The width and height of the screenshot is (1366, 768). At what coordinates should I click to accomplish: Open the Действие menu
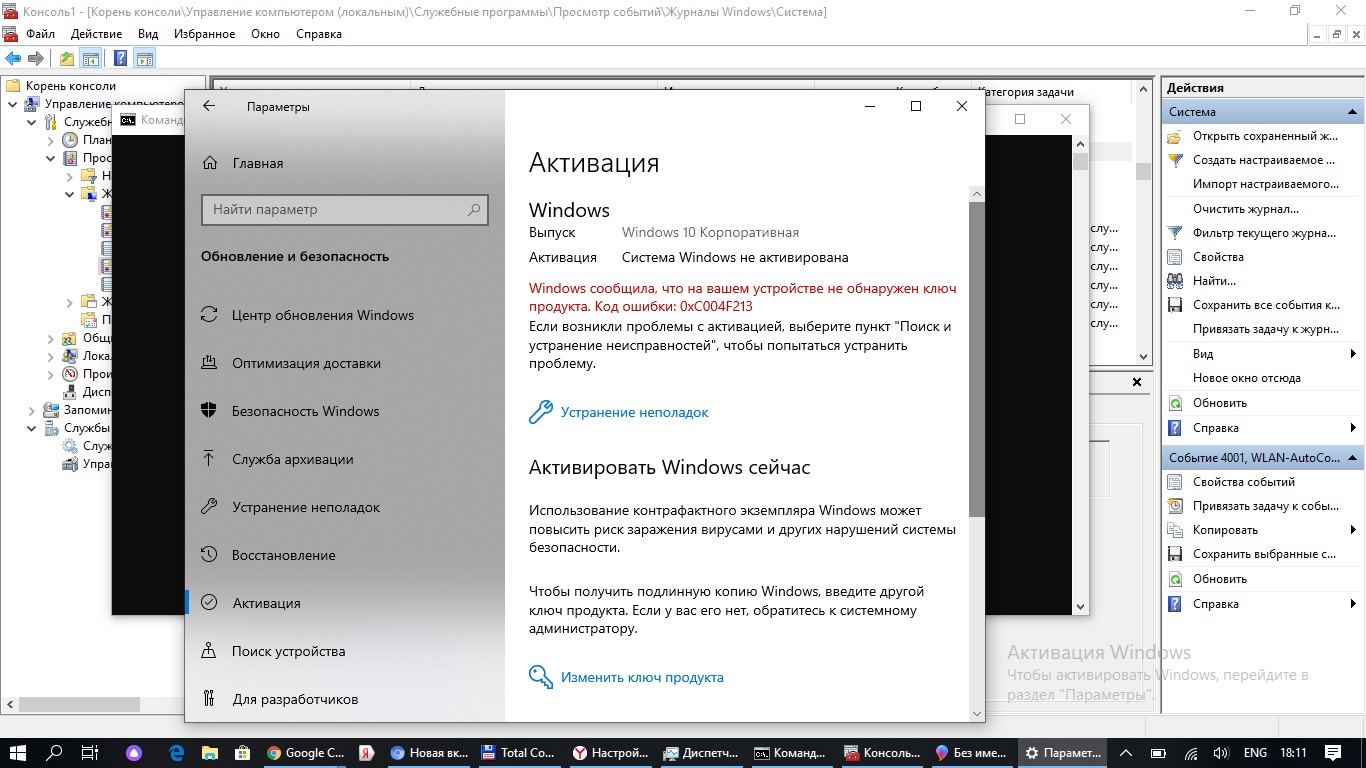97,34
